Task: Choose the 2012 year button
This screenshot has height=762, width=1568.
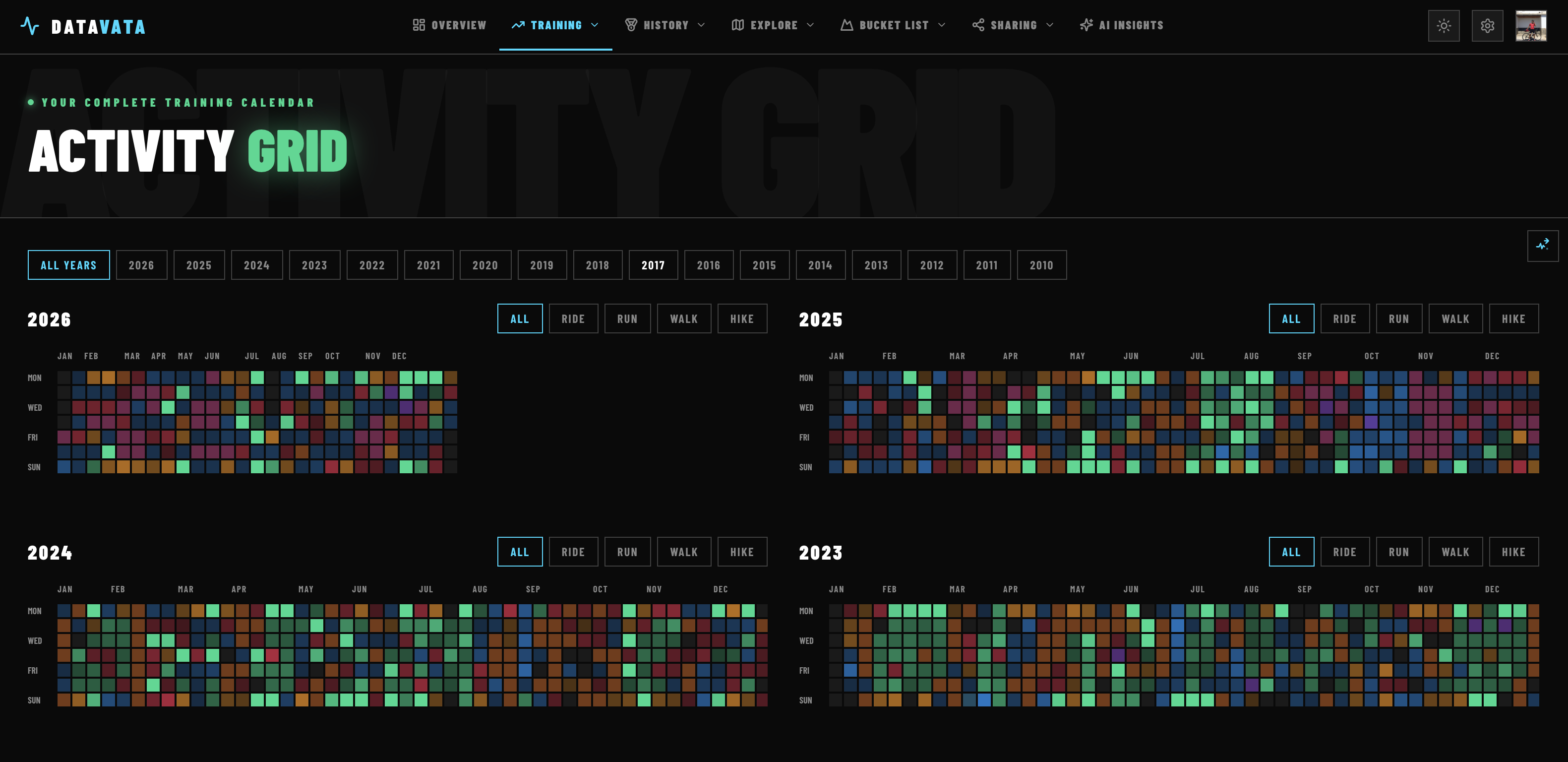Action: click(x=932, y=265)
